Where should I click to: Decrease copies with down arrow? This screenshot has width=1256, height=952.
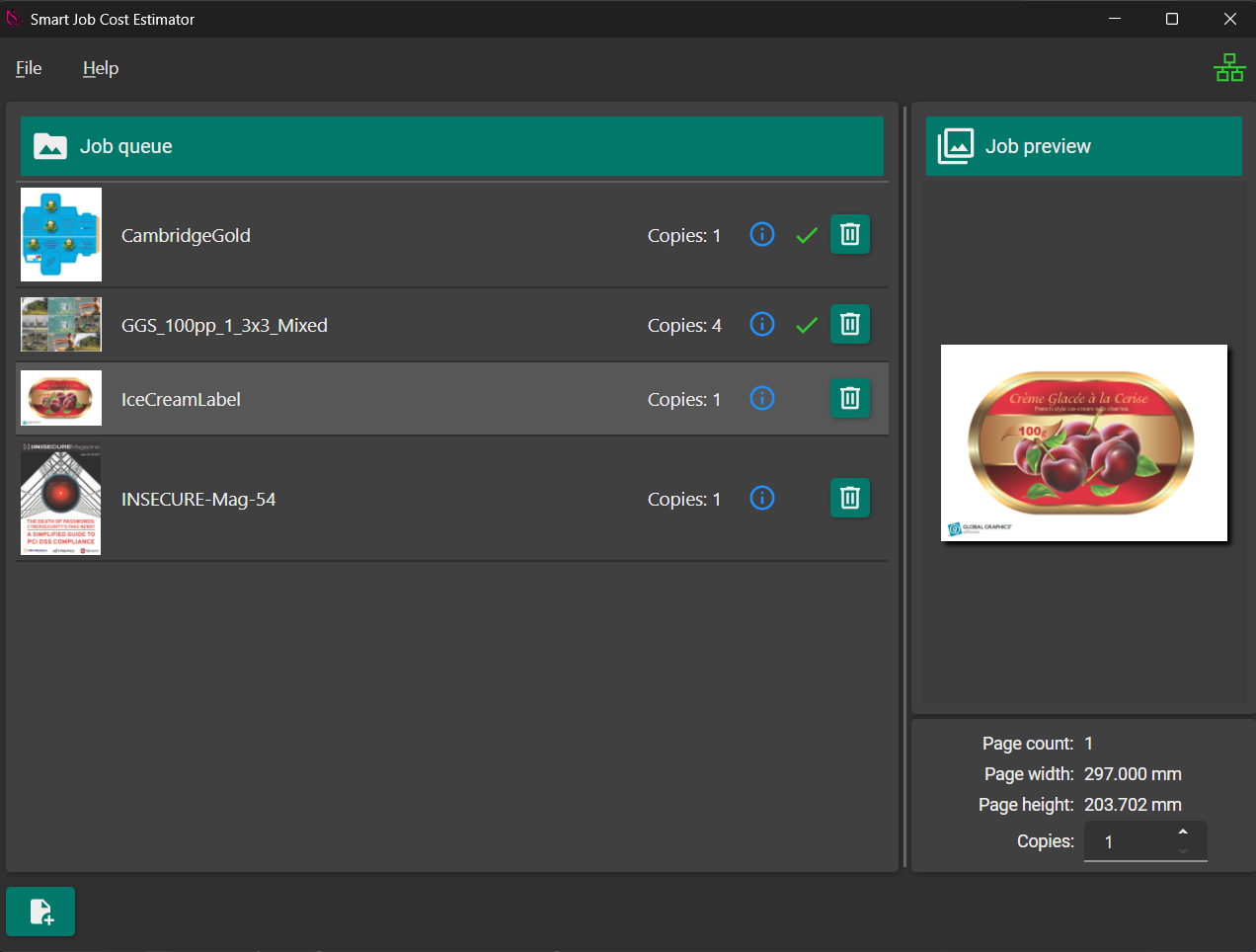coord(1183,851)
